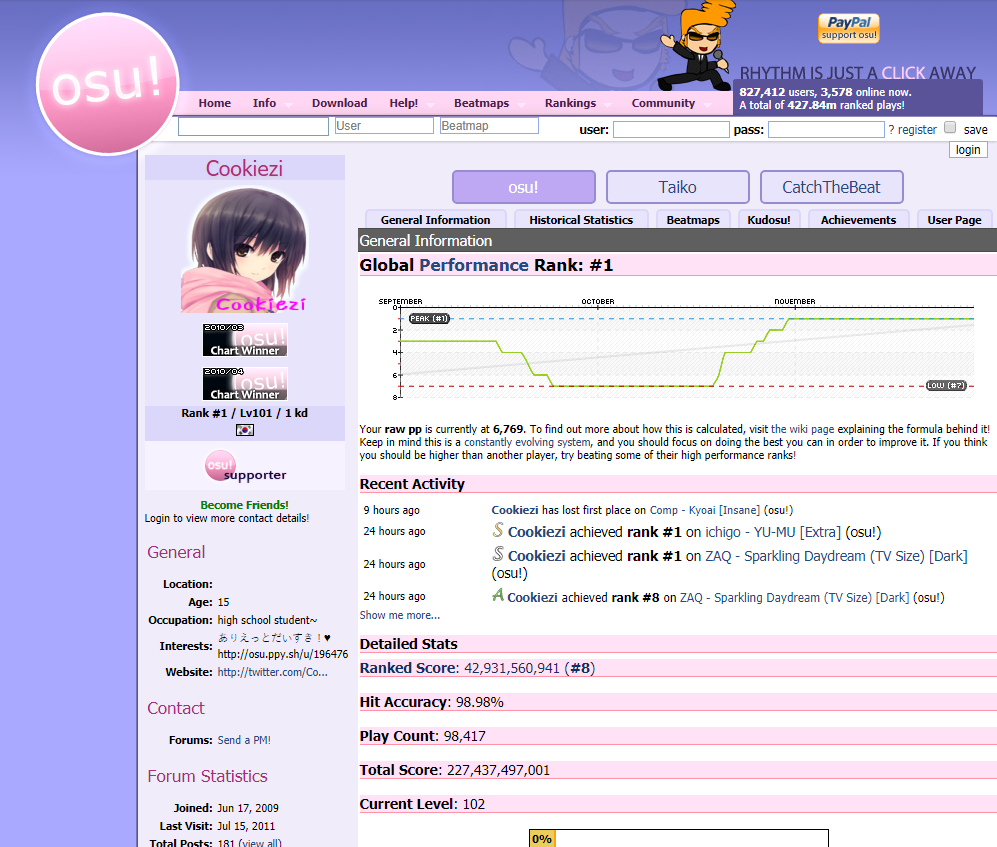Click the Beatmap search field
Image resolution: width=997 pixels, height=847 pixels.
tap(490, 125)
